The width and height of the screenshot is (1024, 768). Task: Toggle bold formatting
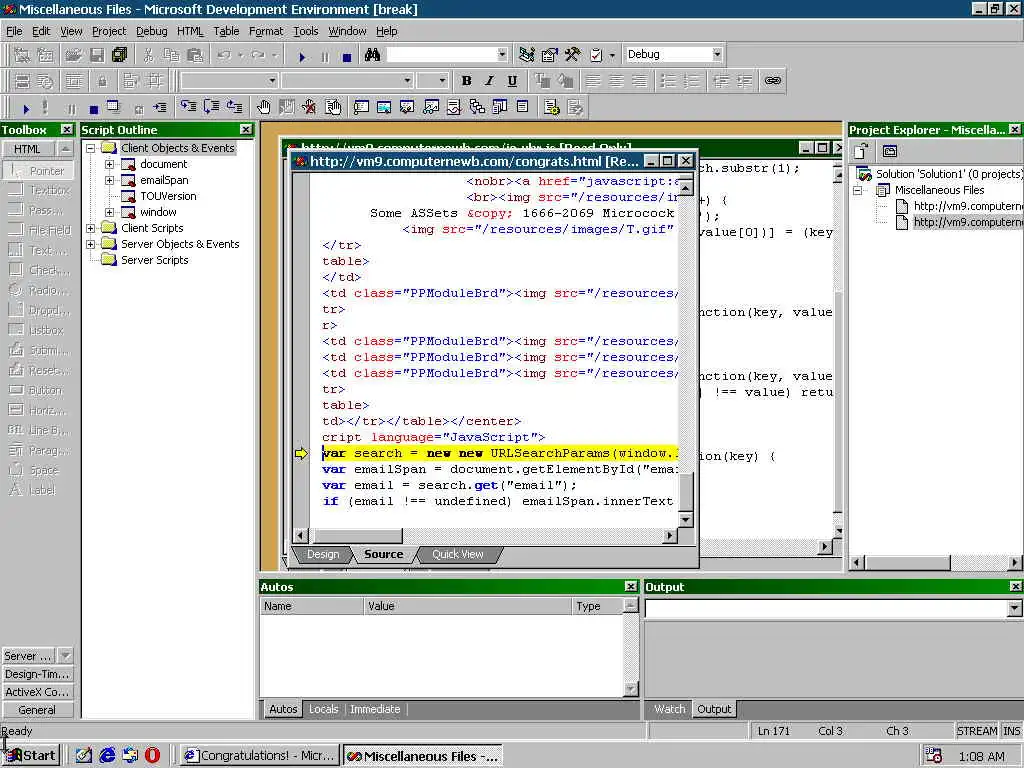(x=466, y=80)
